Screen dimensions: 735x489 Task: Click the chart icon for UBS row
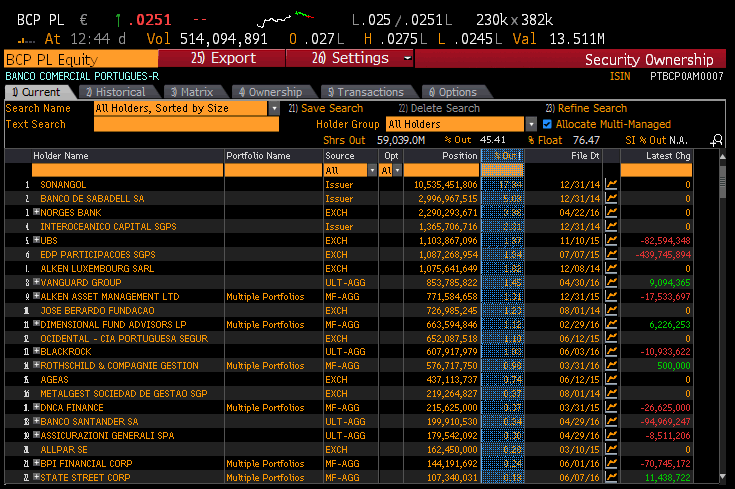[x=611, y=240]
